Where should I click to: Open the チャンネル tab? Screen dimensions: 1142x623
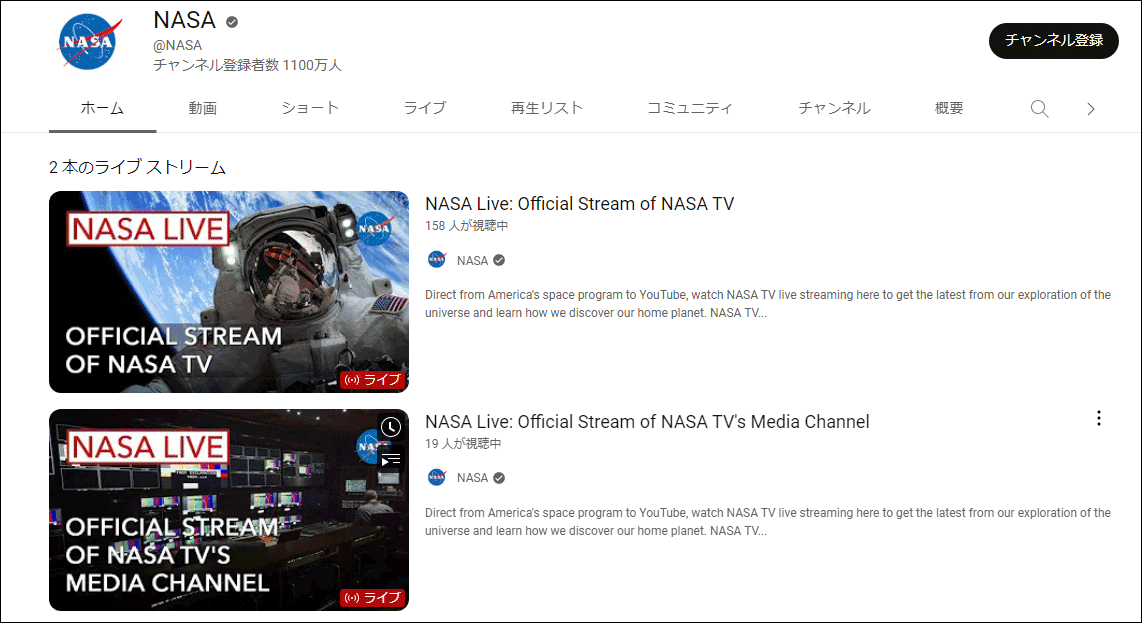(834, 108)
